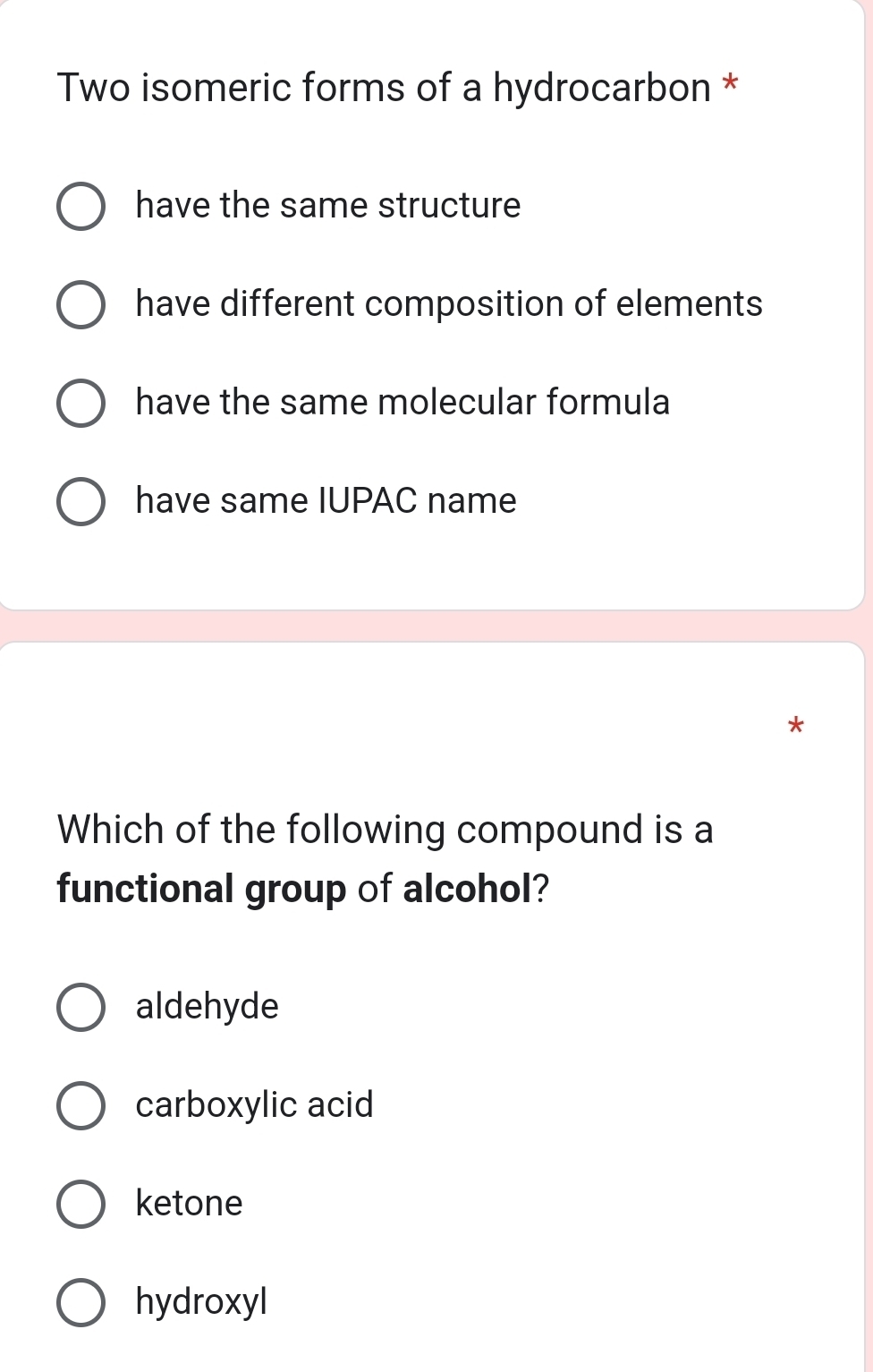
Task: Click the 'have different composition of elements' text
Action: [x=449, y=304]
